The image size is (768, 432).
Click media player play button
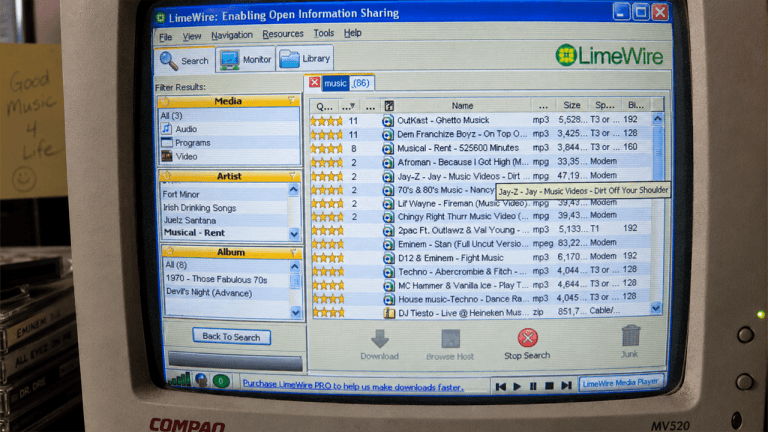517,386
